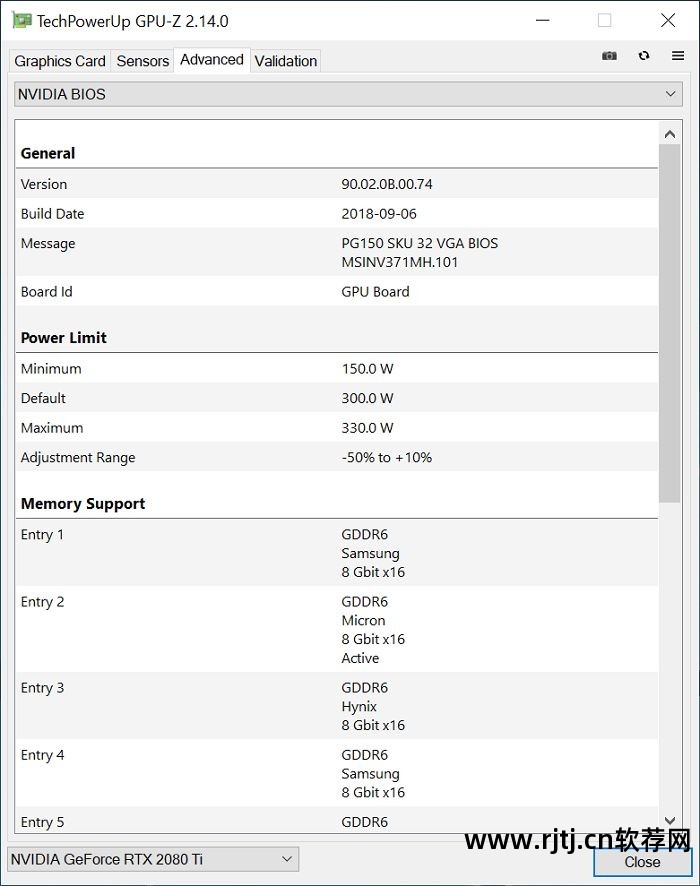
Task: Click the vertical scrollbar thumb
Action: pos(670,323)
